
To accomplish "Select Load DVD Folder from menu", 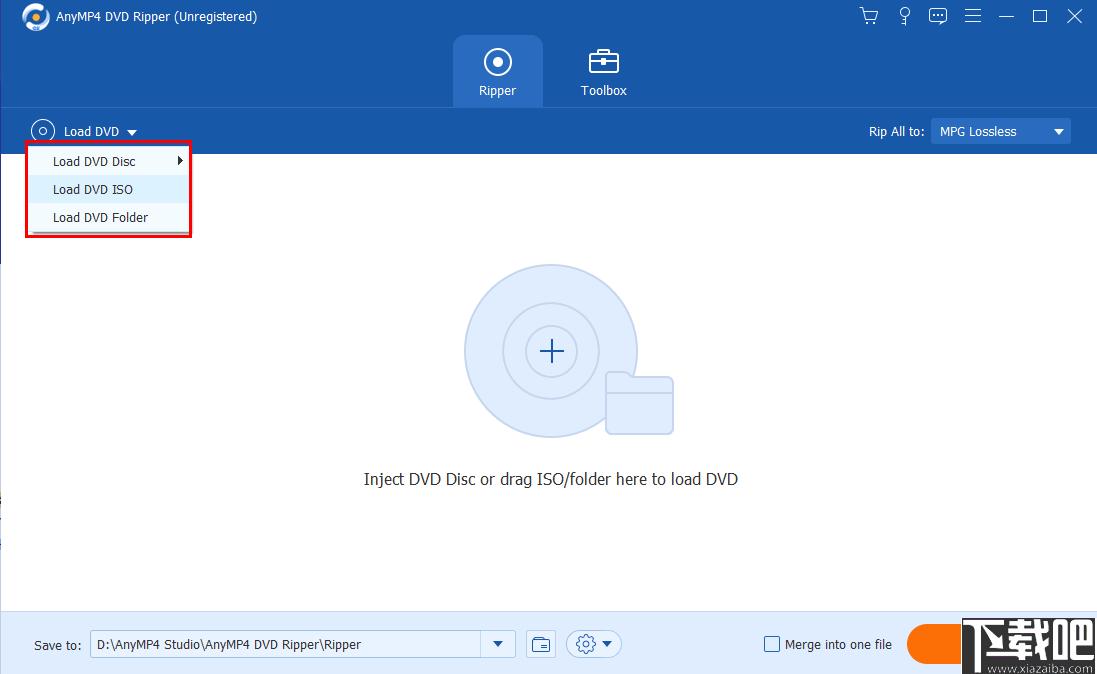I will coord(108,217).
